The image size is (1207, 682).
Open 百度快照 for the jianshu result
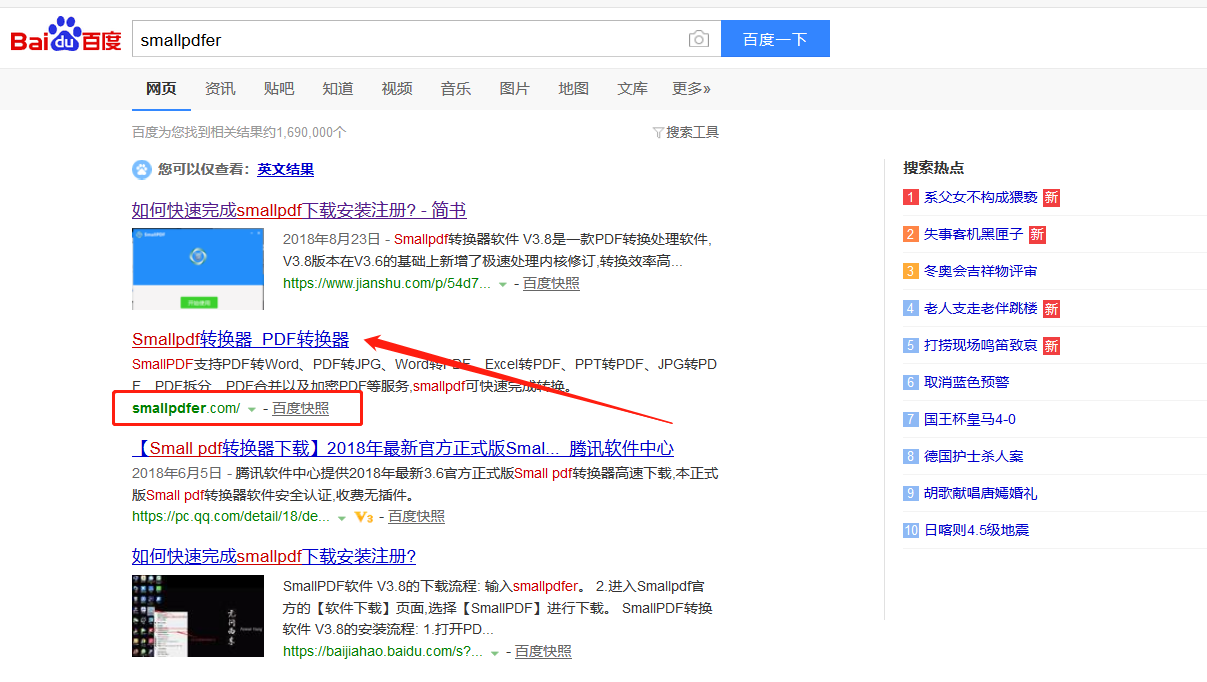(x=551, y=284)
